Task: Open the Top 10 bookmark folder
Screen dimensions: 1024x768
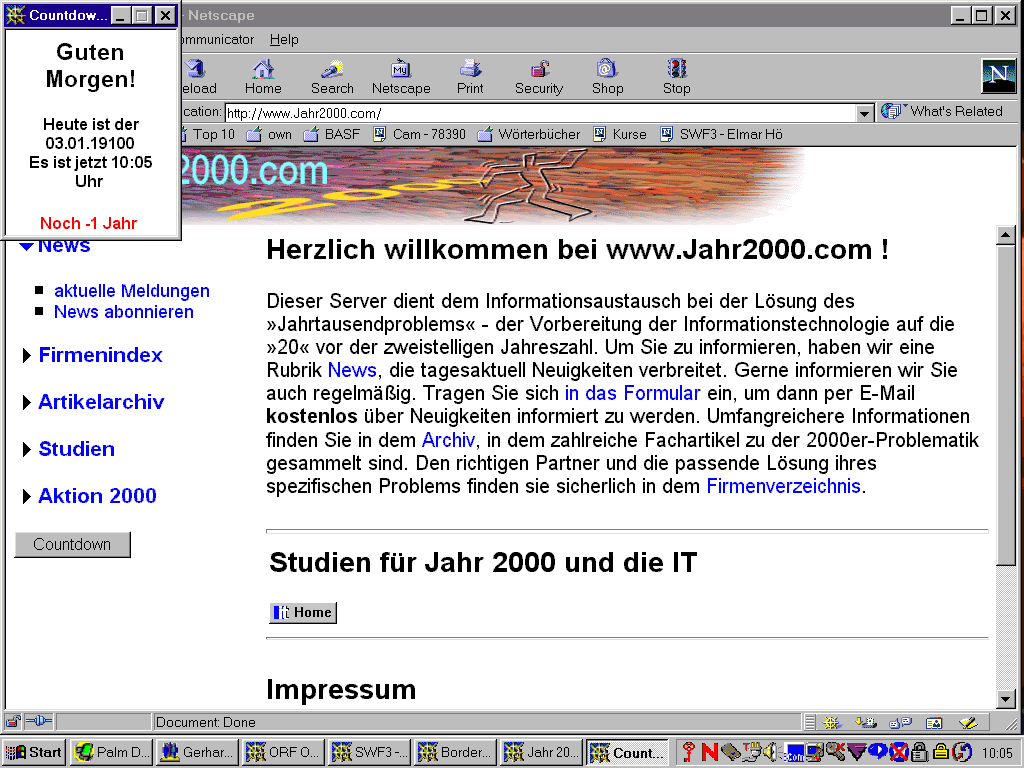Action: coord(208,135)
